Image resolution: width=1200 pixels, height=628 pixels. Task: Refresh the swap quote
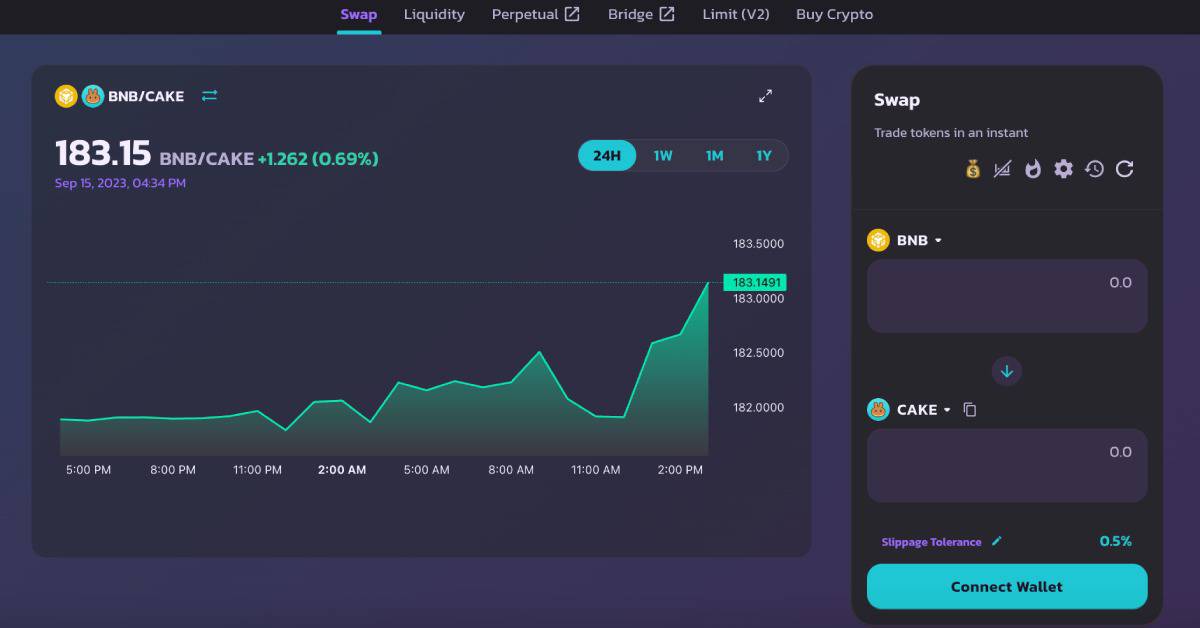[x=1124, y=169]
